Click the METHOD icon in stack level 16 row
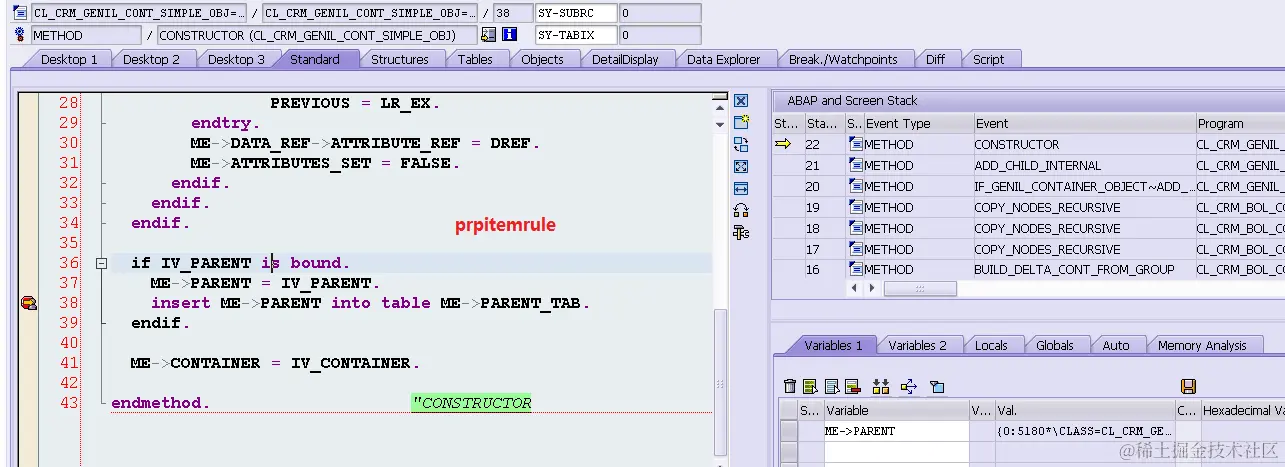Image resolution: width=1285 pixels, height=467 pixels. coord(856,269)
